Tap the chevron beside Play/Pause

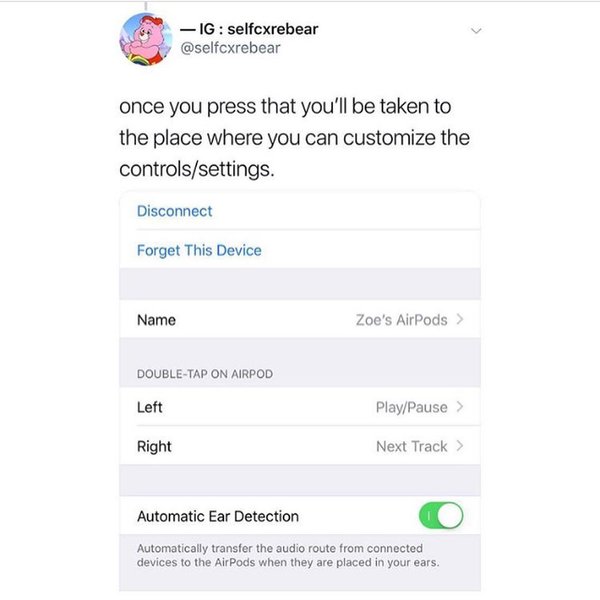pyautogui.click(x=460, y=407)
